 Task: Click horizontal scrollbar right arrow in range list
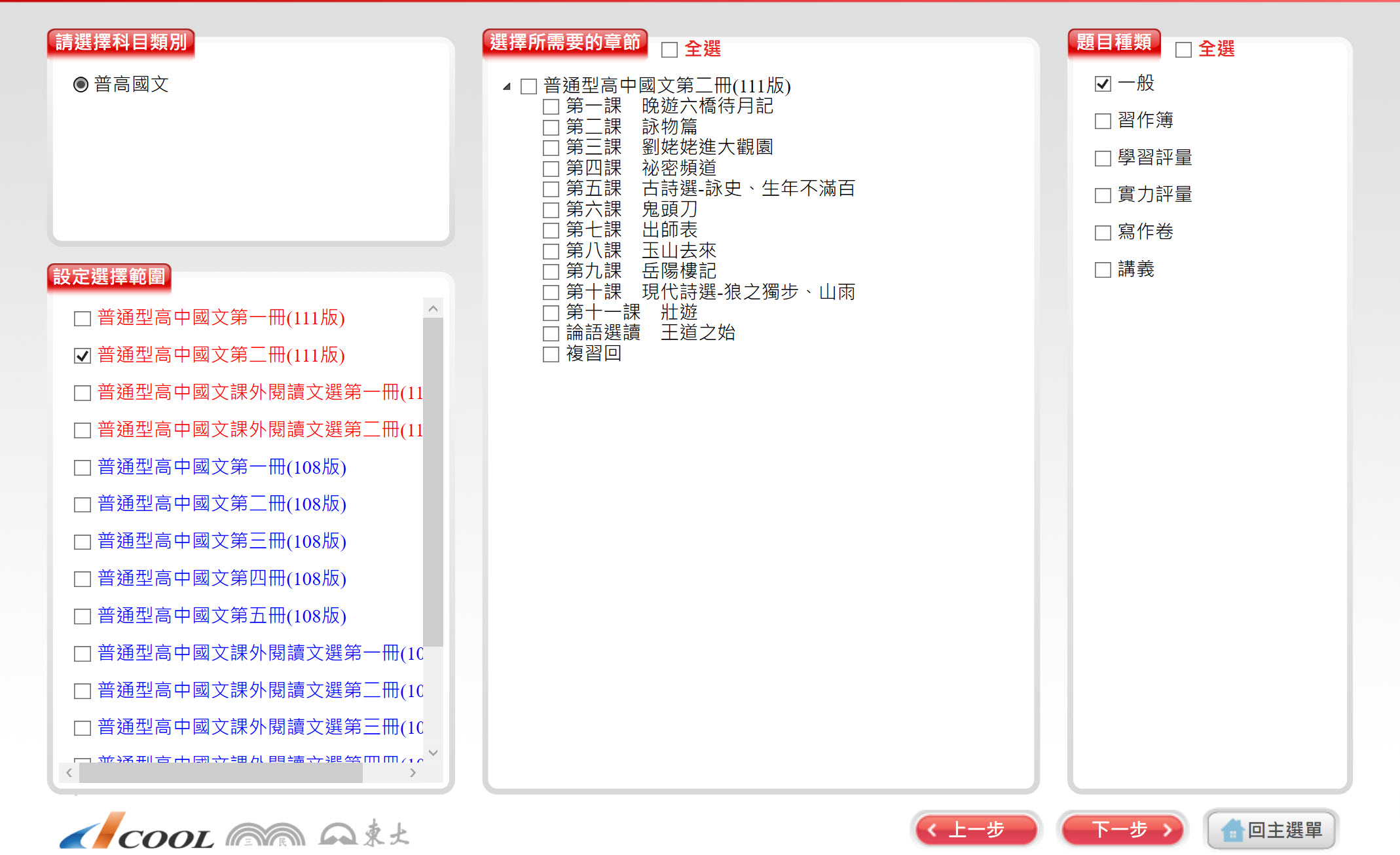[x=413, y=772]
